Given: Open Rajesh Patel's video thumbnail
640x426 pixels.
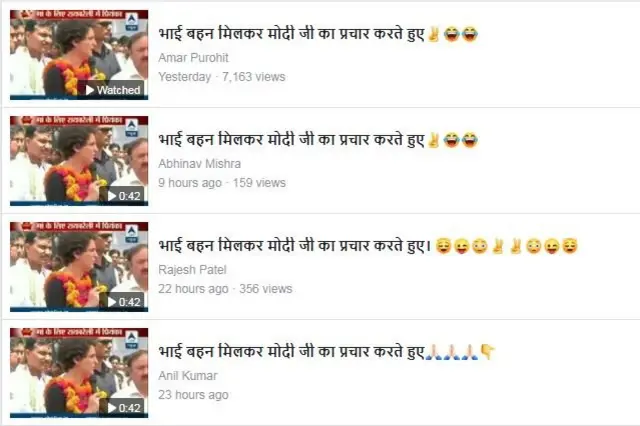Looking at the screenshot, I should [79, 267].
